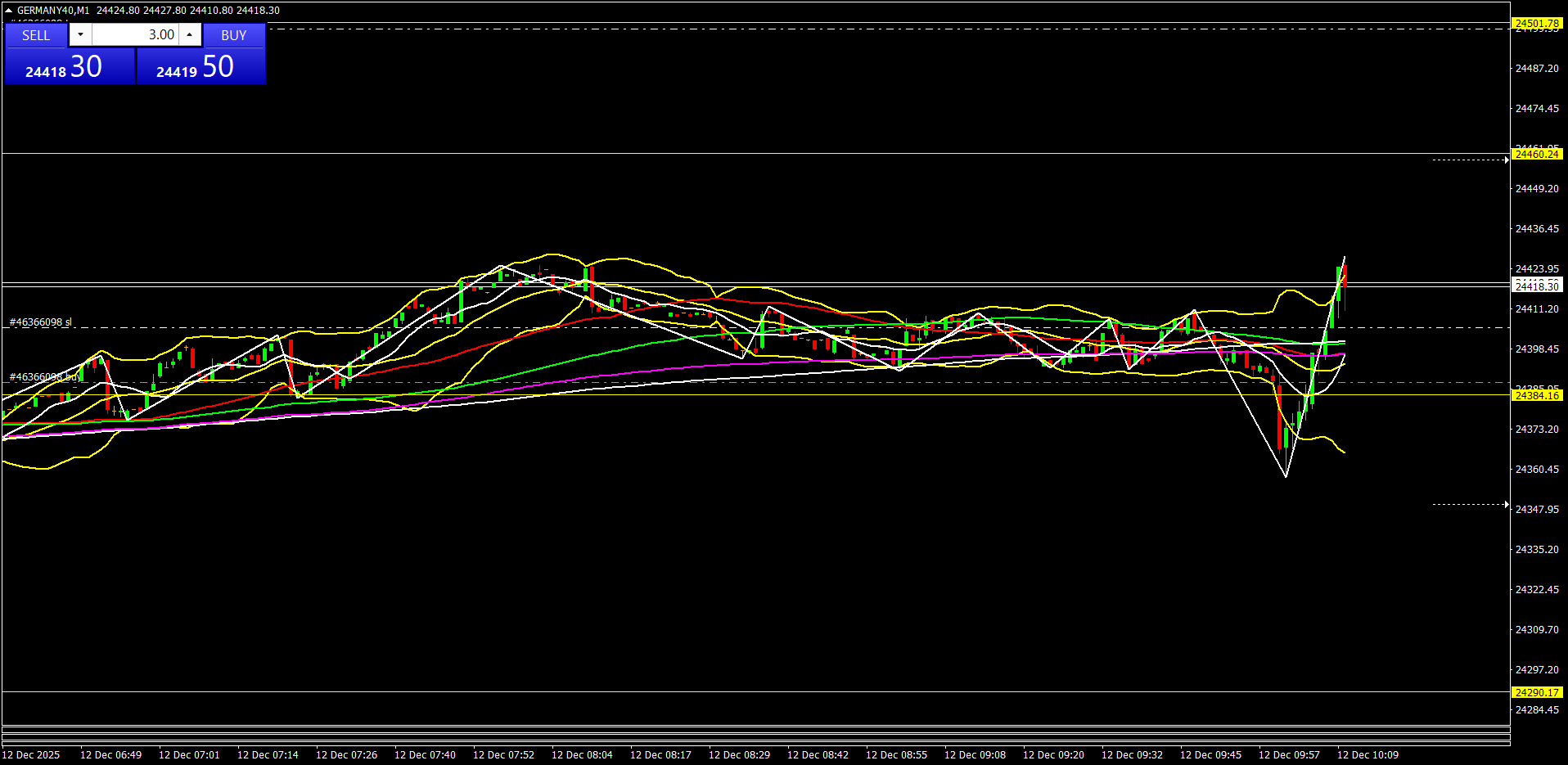This screenshot has height=765, width=1568.
Task: Click the 12 Dec 08:04 time label
Action: (581, 754)
